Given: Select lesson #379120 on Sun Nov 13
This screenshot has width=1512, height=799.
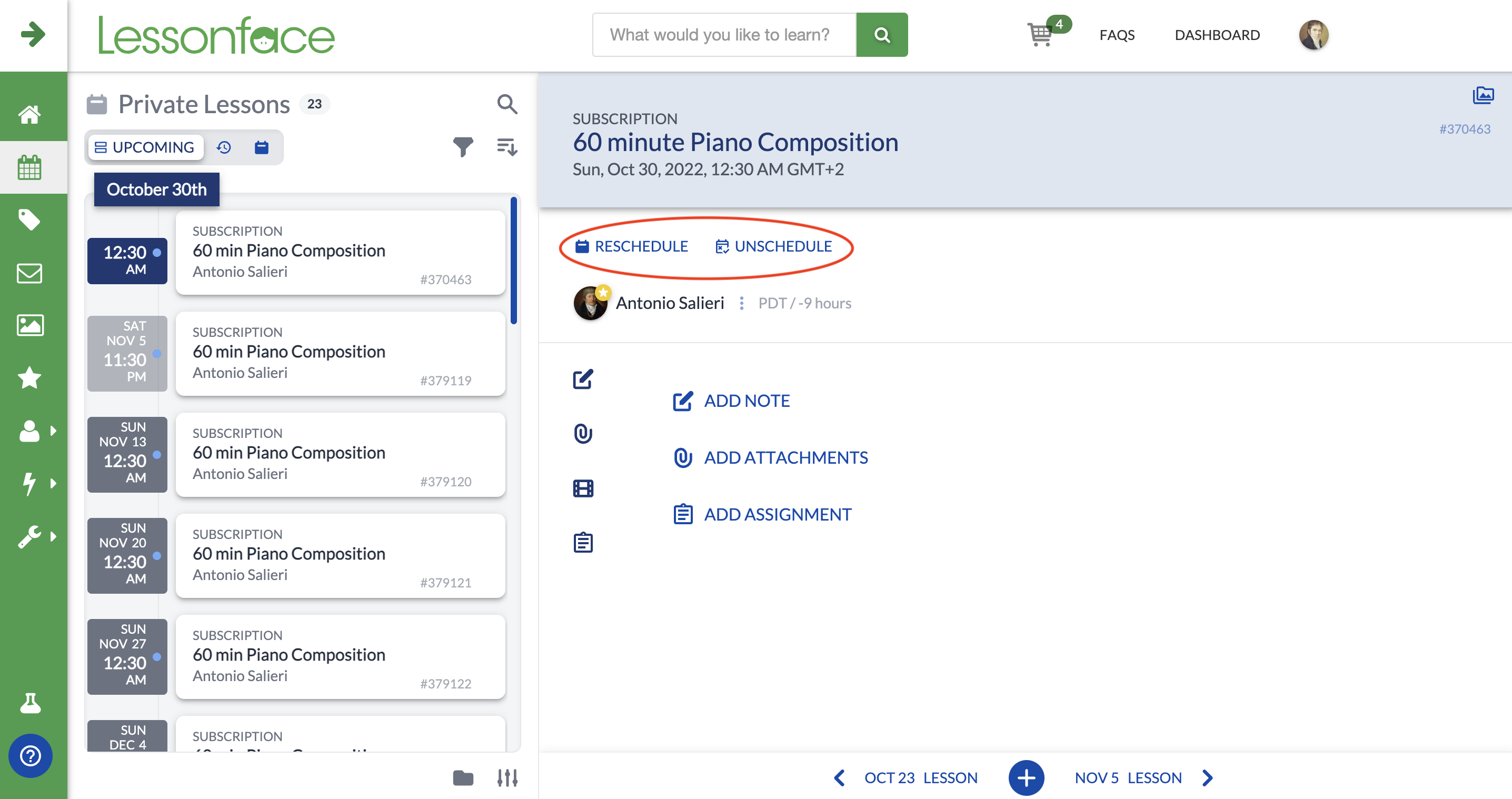Looking at the screenshot, I should click(341, 455).
